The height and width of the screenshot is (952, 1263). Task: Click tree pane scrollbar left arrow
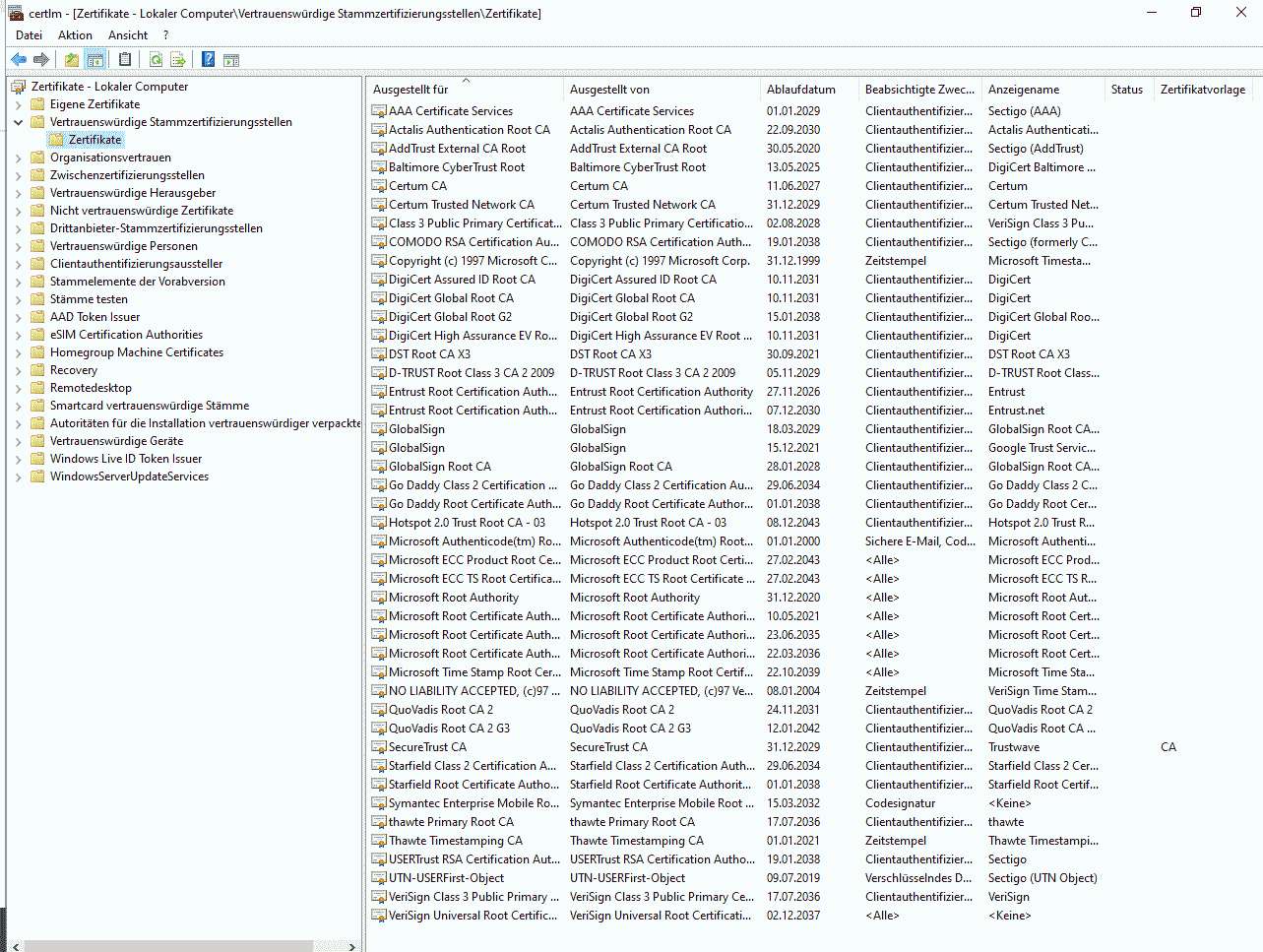click(15, 946)
